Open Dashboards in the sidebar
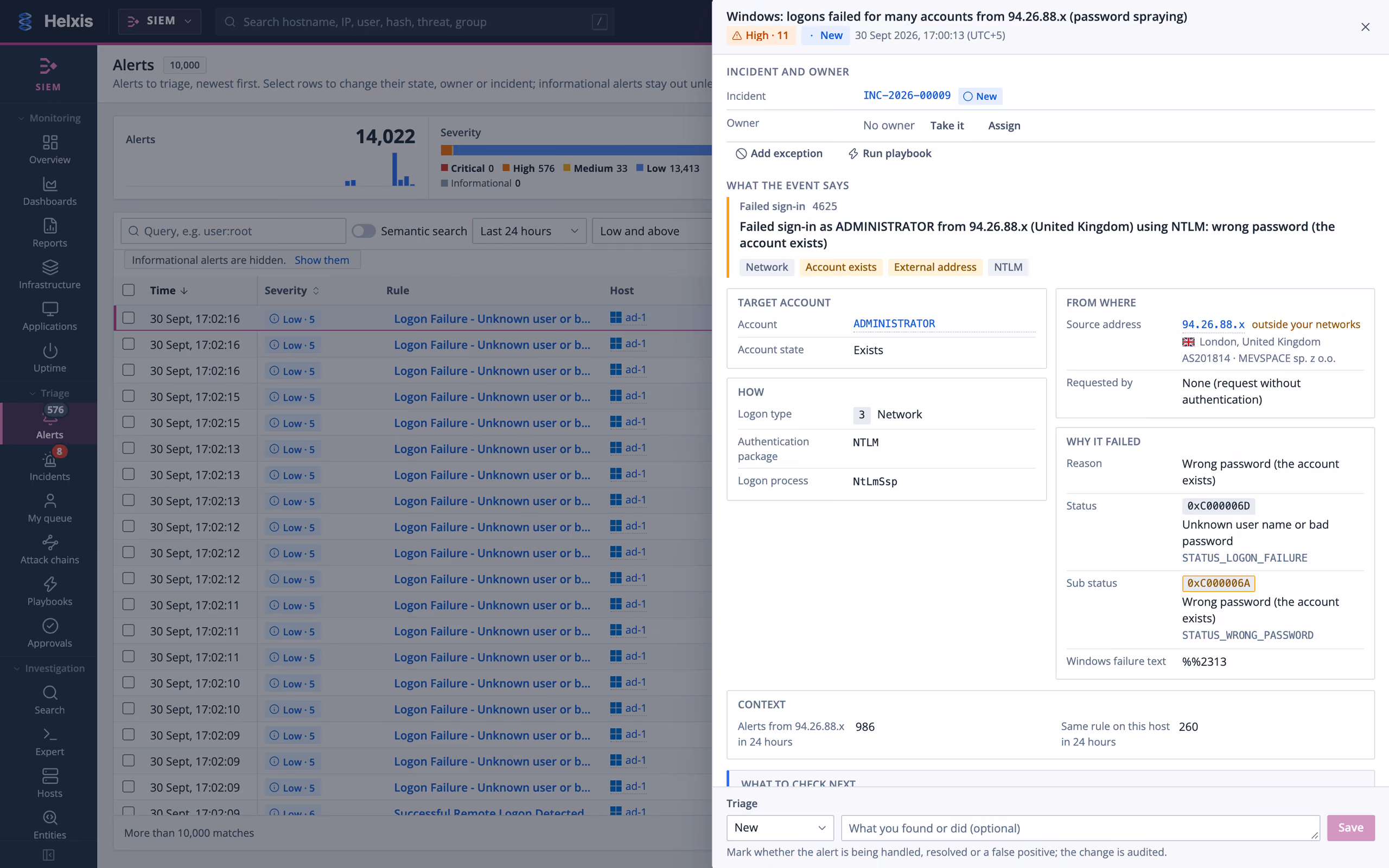1389x868 pixels. pos(50,191)
